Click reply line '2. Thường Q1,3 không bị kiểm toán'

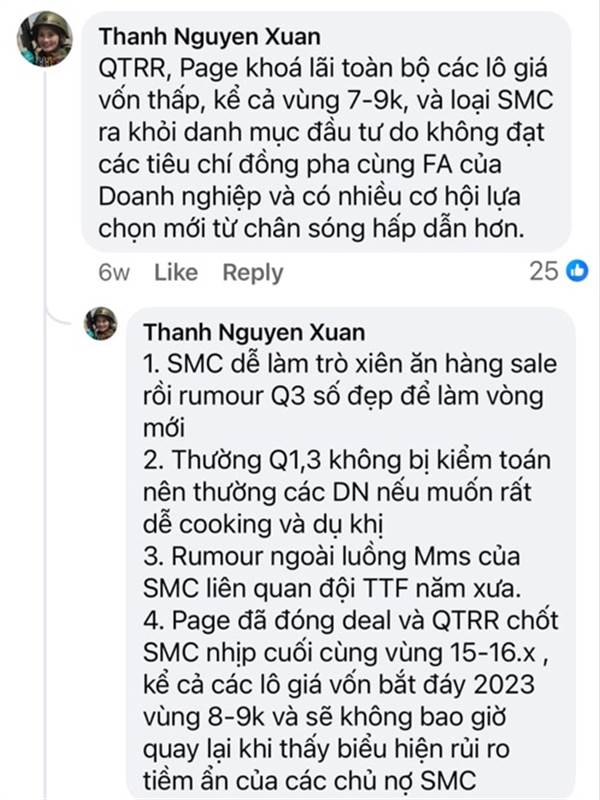(x=347, y=460)
